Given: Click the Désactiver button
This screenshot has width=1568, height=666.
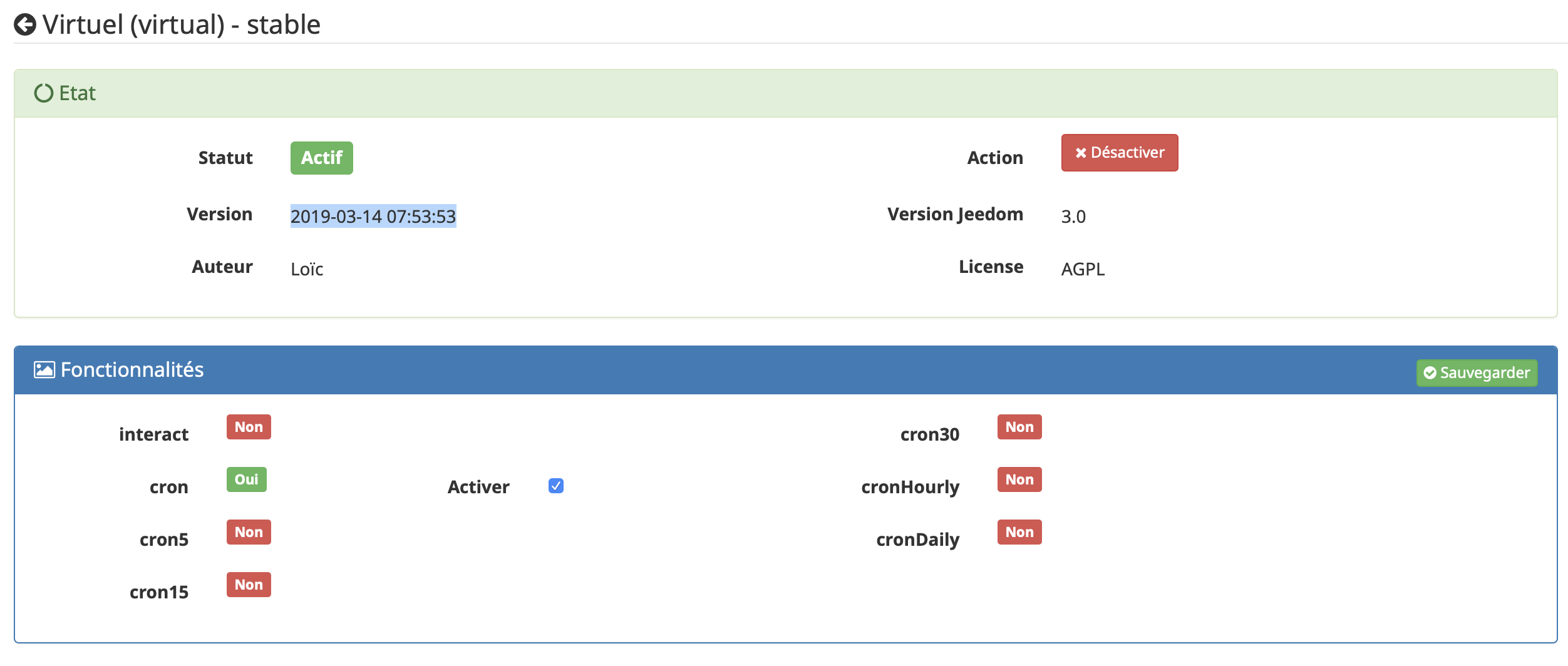Looking at the screenshot, I should 1120,153.
